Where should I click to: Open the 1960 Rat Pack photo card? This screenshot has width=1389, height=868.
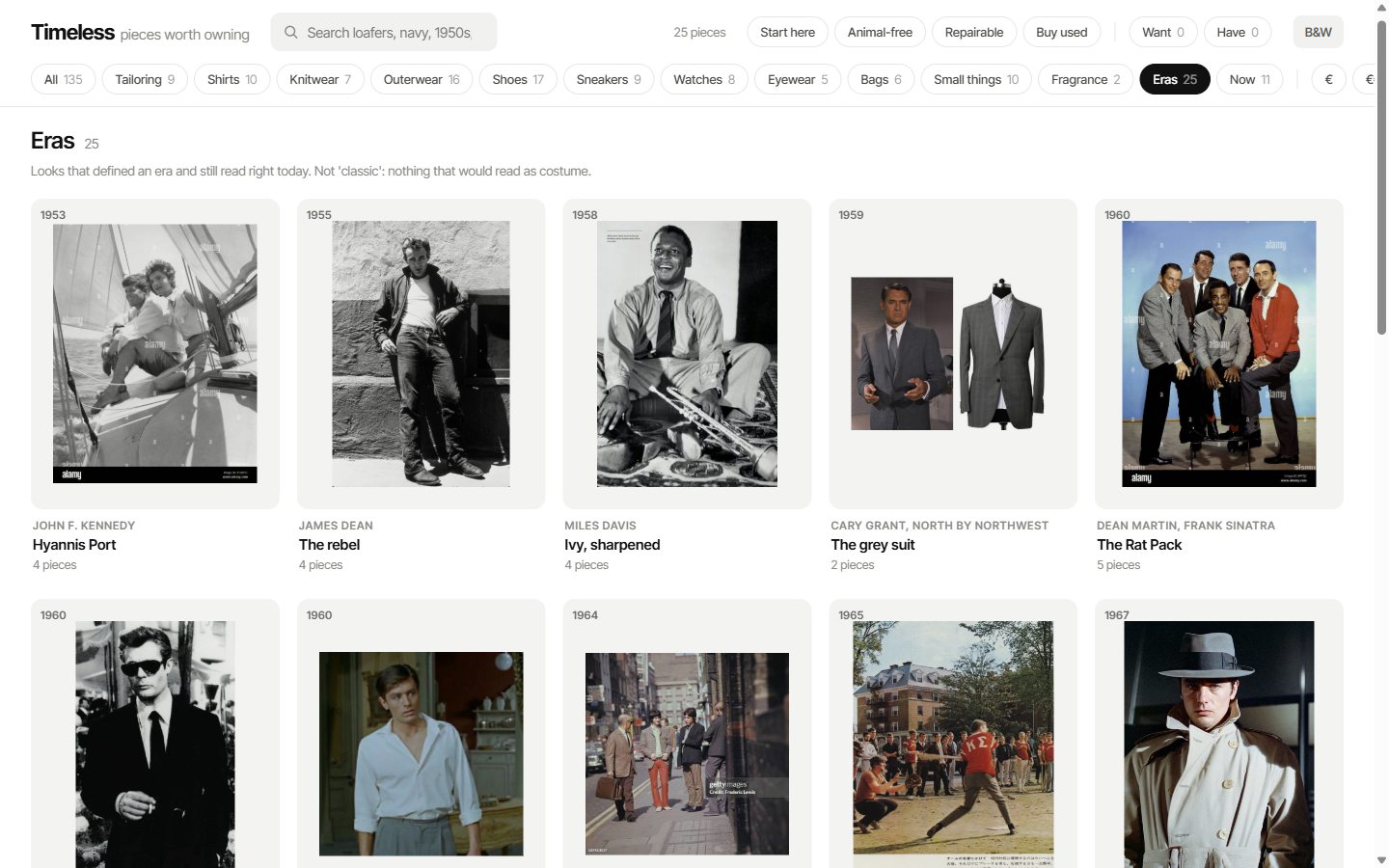(x=1218, y=354)
